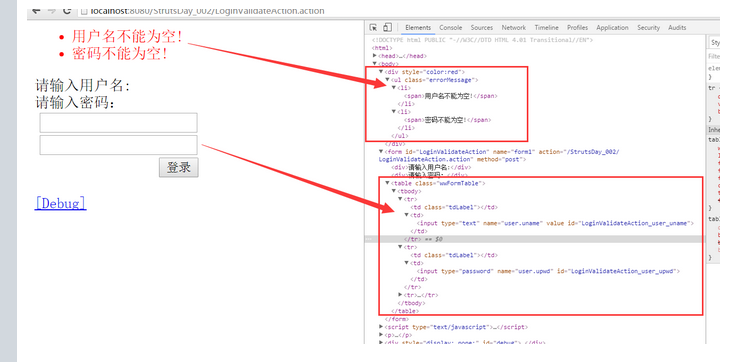This screenshot has width=751, height=362.
Task: Open the Security tab
Action: (x=648, y=28)
